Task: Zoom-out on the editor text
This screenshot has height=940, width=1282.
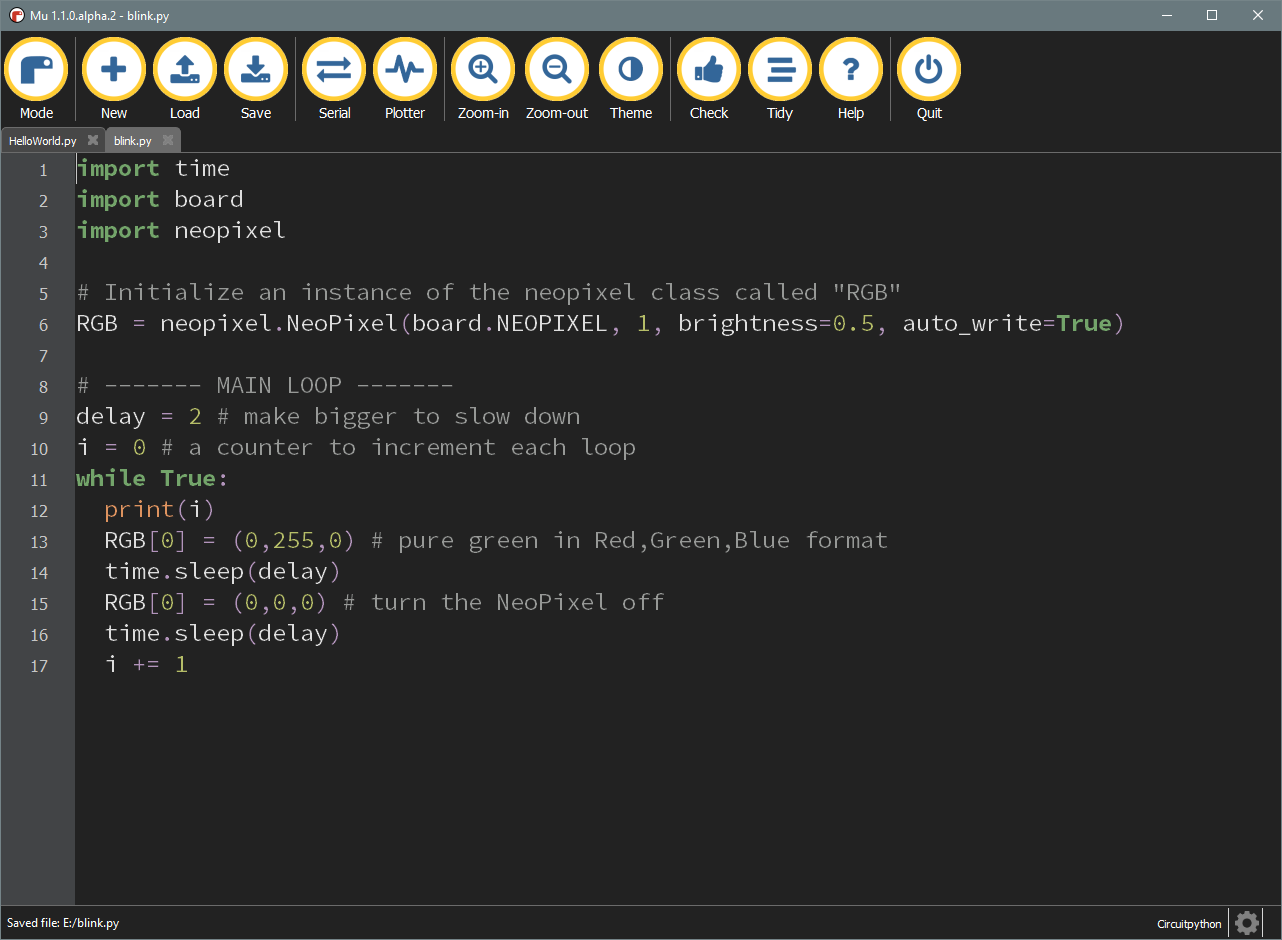Action: coord(557,79)
